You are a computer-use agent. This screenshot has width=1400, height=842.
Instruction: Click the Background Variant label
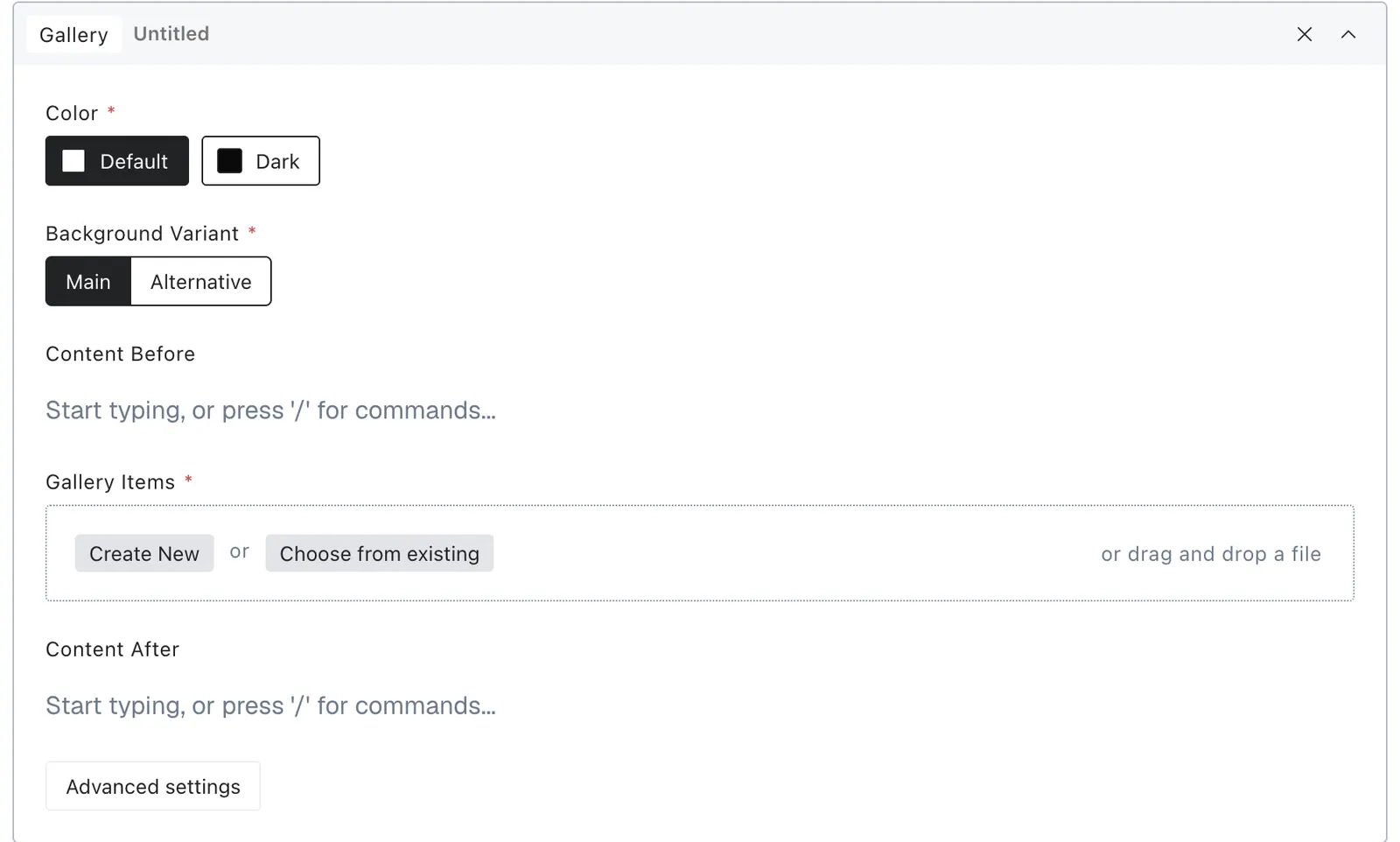click(142, 234)
